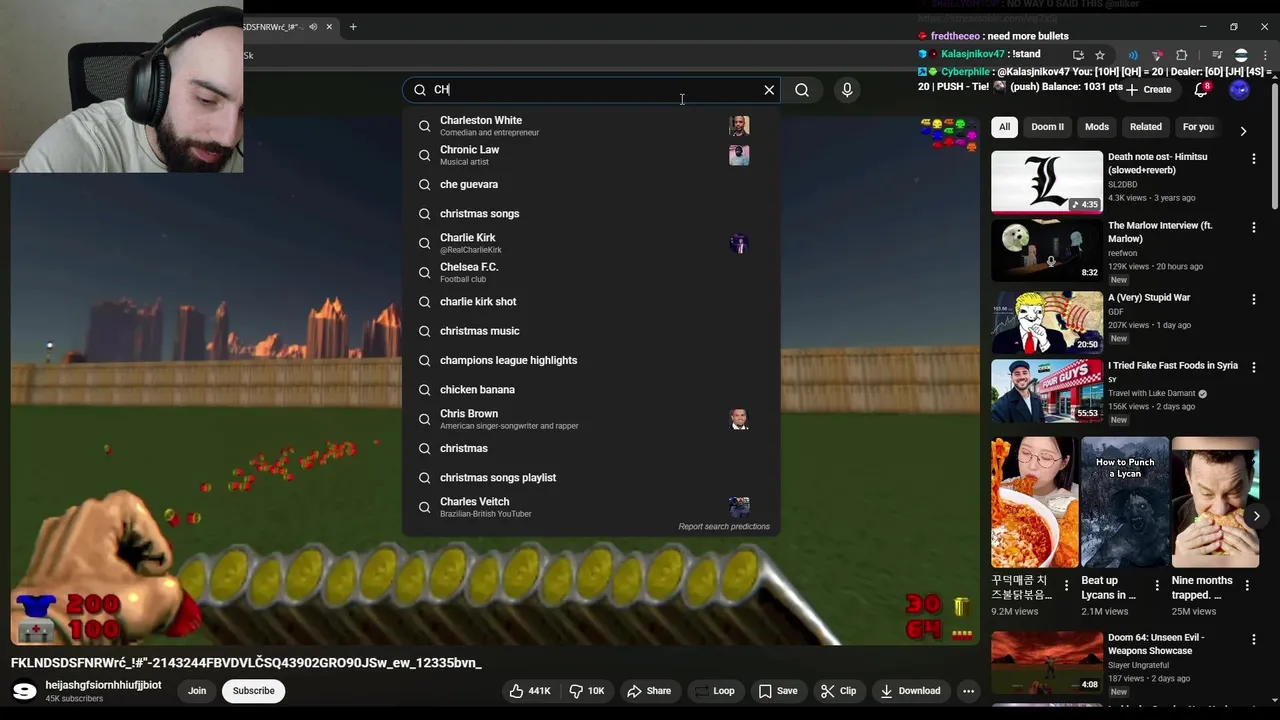
Task: Open options for The Marlow Interview
Action: (x=1253, y=227)
